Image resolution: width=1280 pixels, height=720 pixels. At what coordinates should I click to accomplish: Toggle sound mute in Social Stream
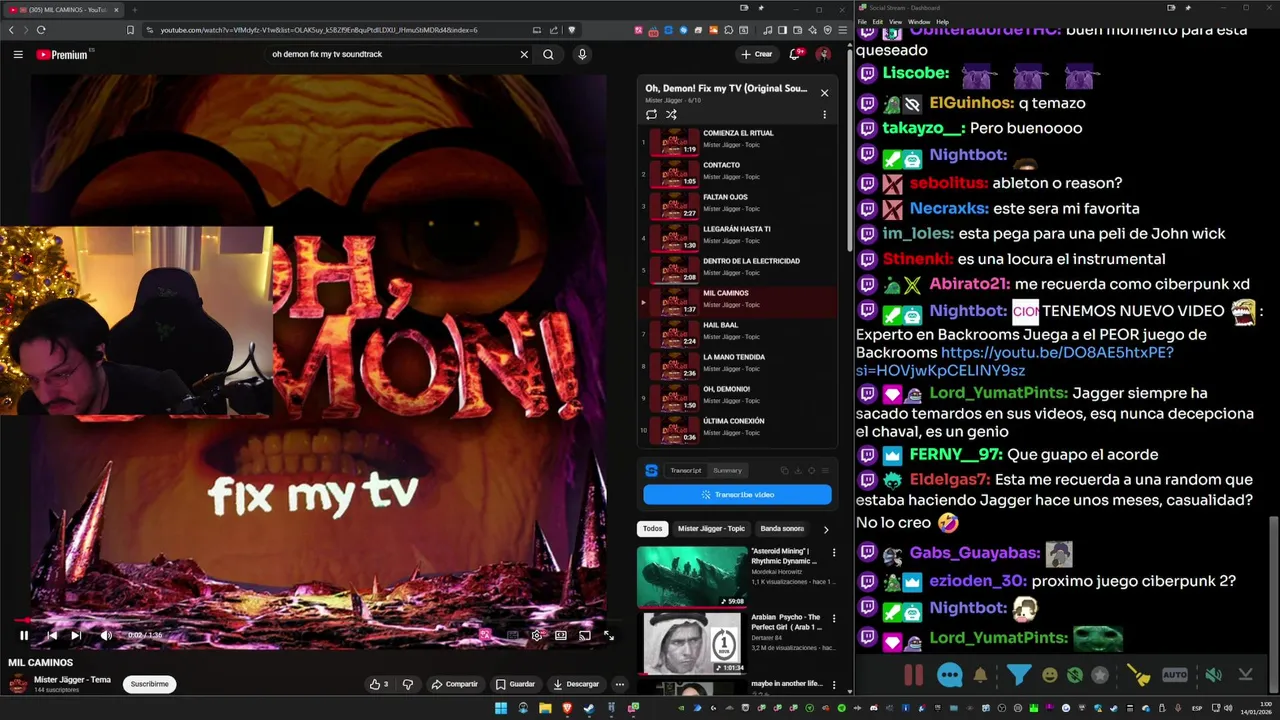(1213, 675)
